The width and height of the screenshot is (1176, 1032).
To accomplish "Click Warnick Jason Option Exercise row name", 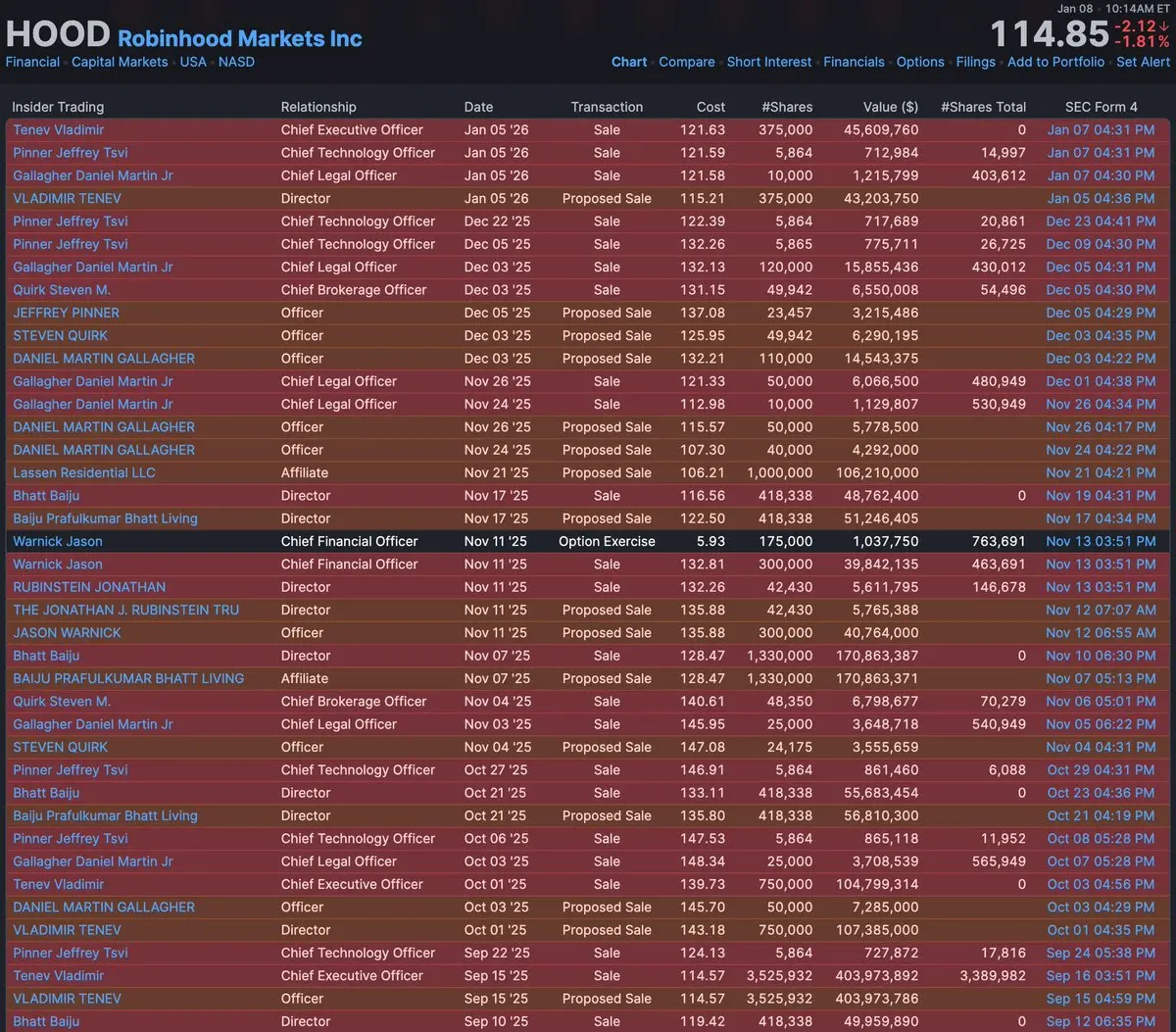I will (x=57, y=541).
